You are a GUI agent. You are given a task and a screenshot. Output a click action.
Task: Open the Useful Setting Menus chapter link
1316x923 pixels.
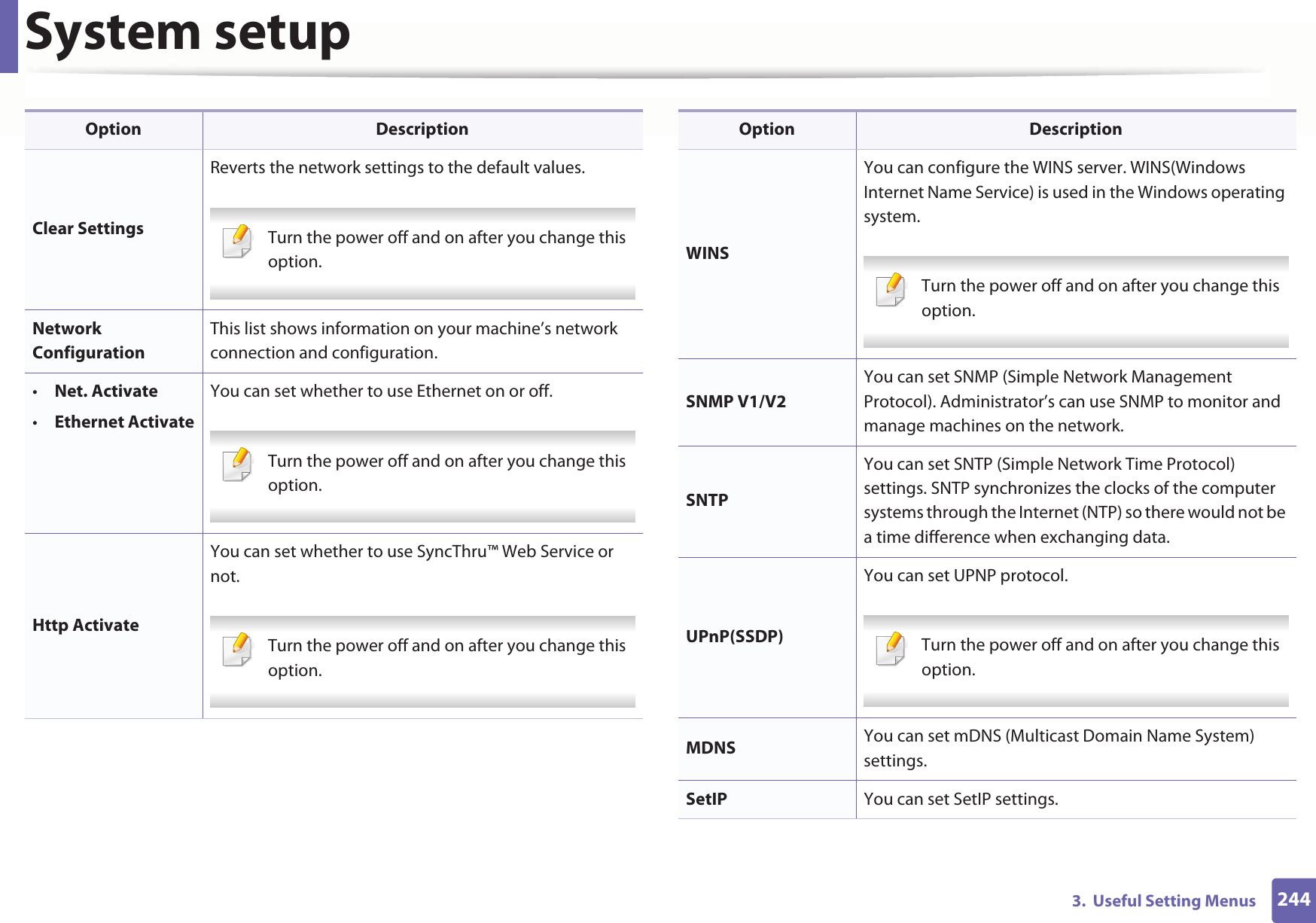coord(1163,900)
